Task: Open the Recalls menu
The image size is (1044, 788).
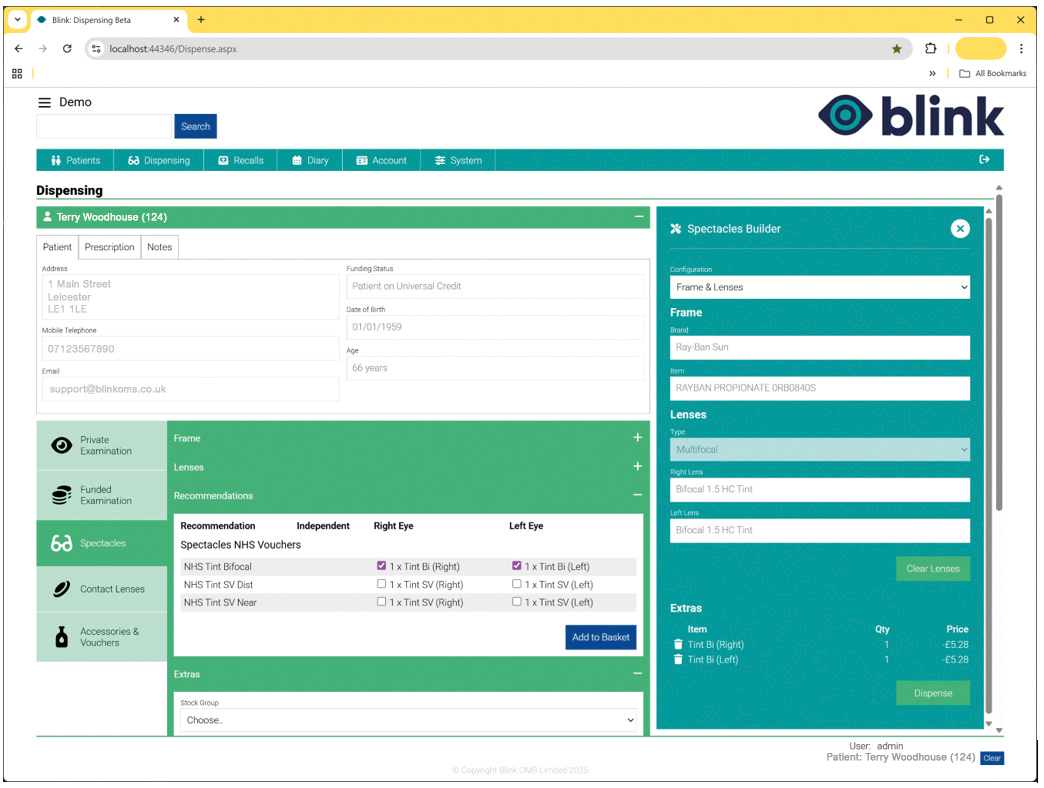Action: (240, 160)
